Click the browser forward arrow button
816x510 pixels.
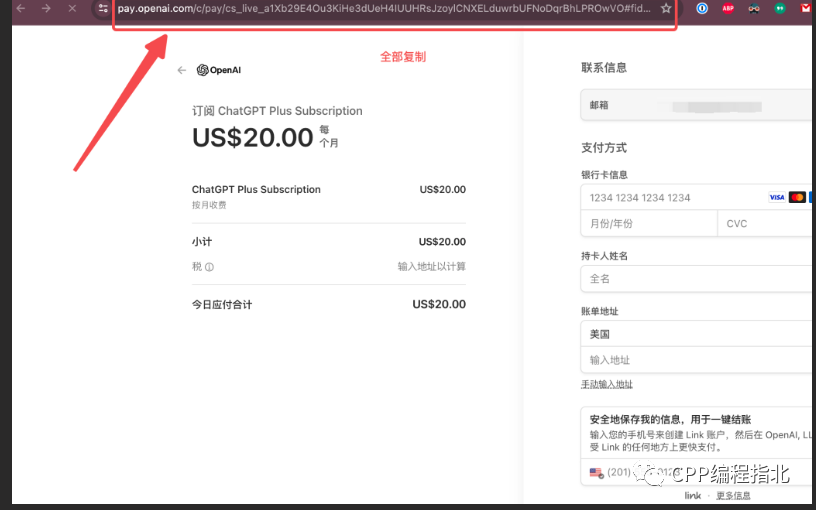[x=46, y=8]
